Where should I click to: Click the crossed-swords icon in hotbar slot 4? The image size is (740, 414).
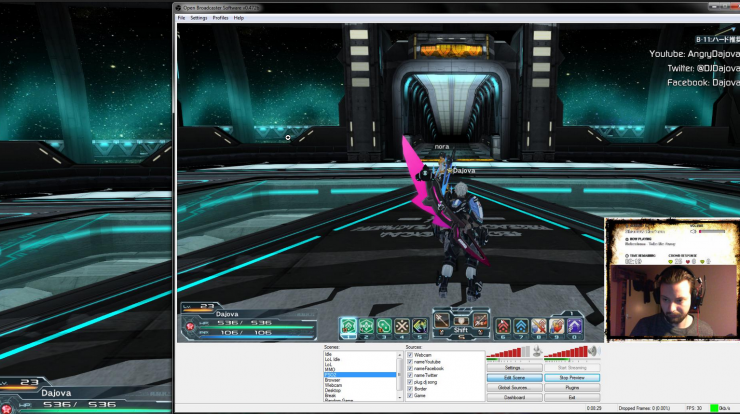point(402,326)
